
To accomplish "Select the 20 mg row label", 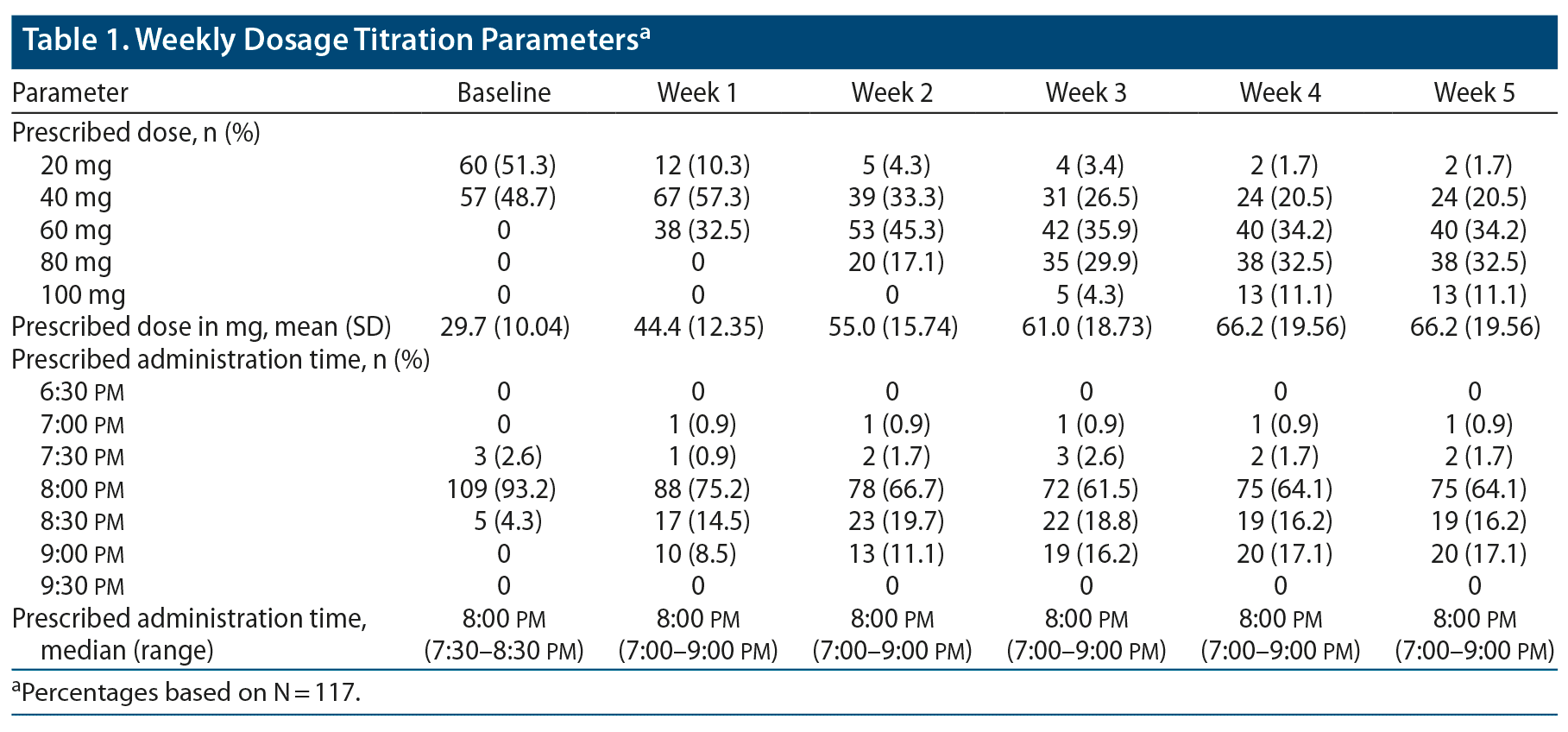I will (x=76, y=165).
